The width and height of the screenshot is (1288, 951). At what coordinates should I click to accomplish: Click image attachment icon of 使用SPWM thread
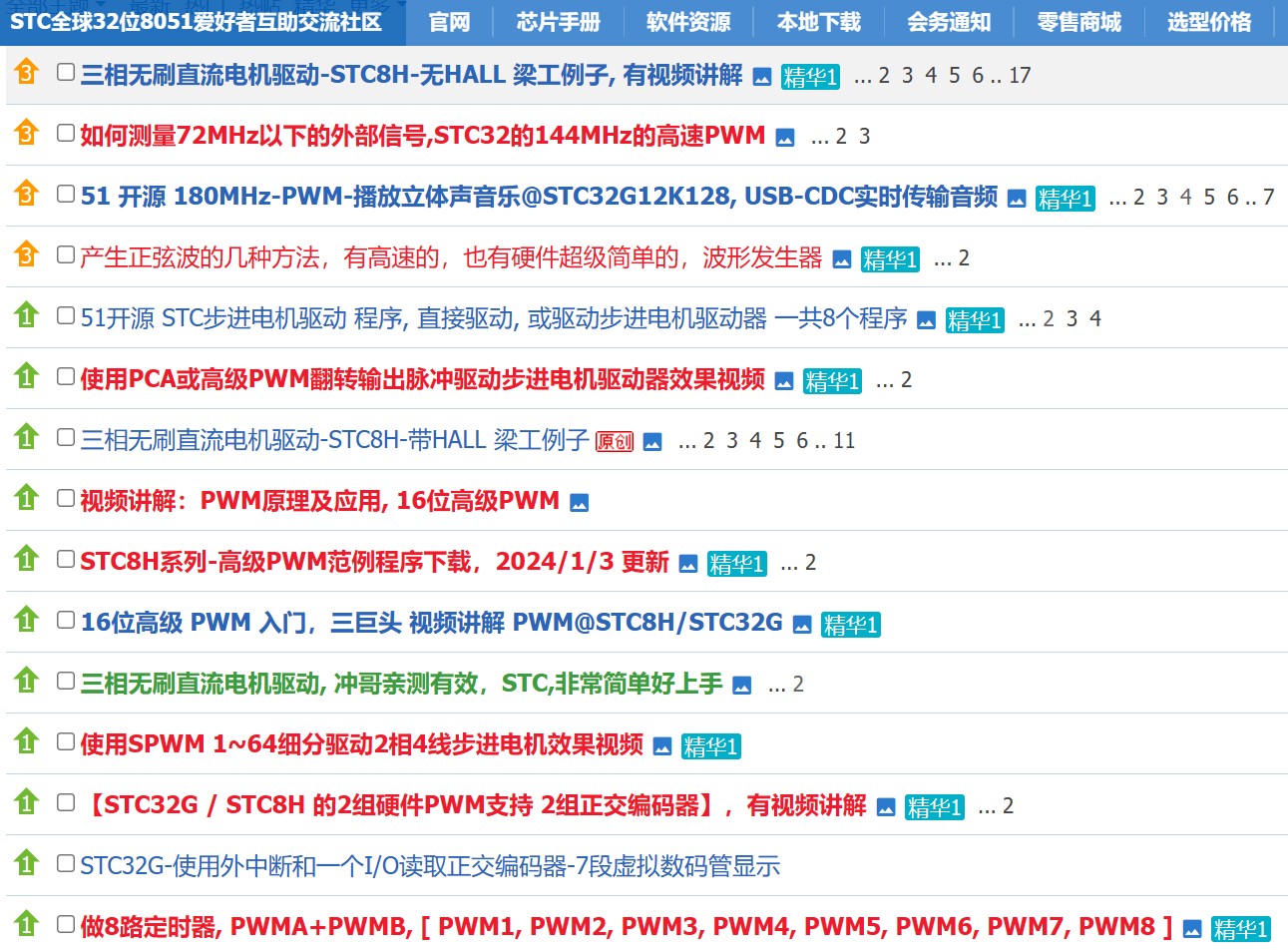[x=662, y=746]
